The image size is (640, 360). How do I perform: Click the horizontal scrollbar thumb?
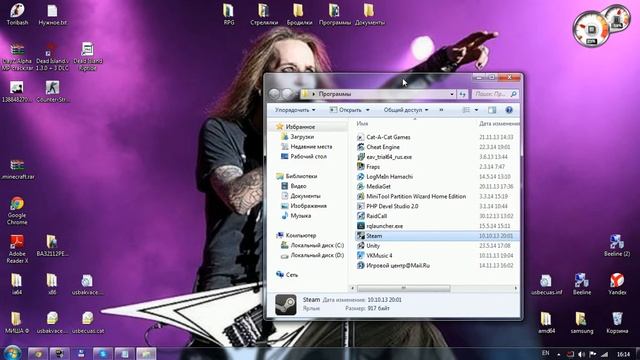coord(403,288)
